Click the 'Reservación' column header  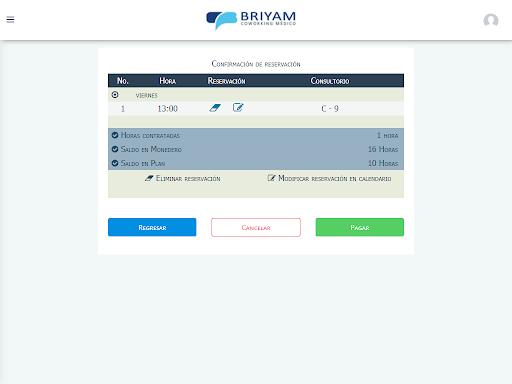point(226,81)
